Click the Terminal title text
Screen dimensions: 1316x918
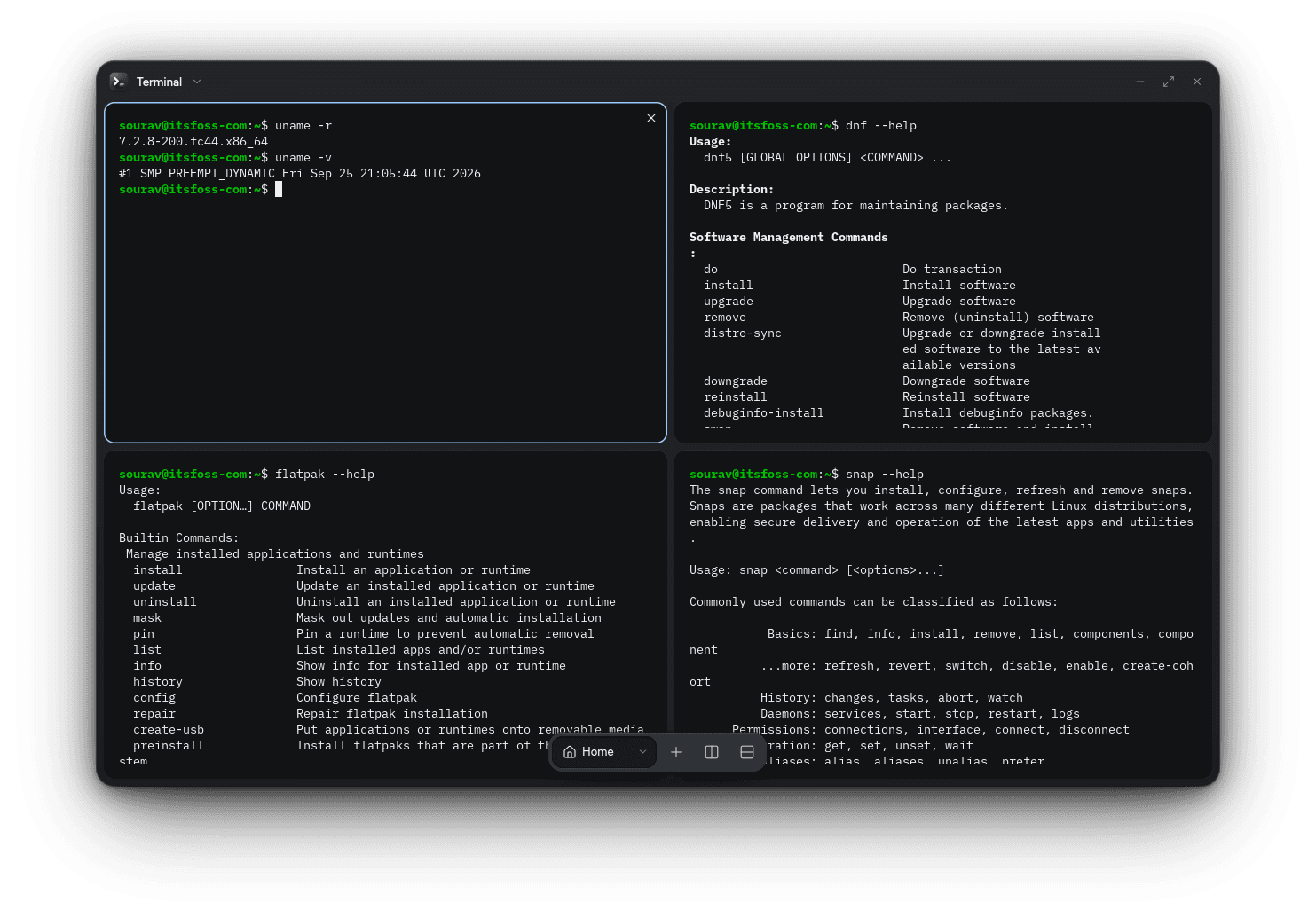click(x=159, y=82)
